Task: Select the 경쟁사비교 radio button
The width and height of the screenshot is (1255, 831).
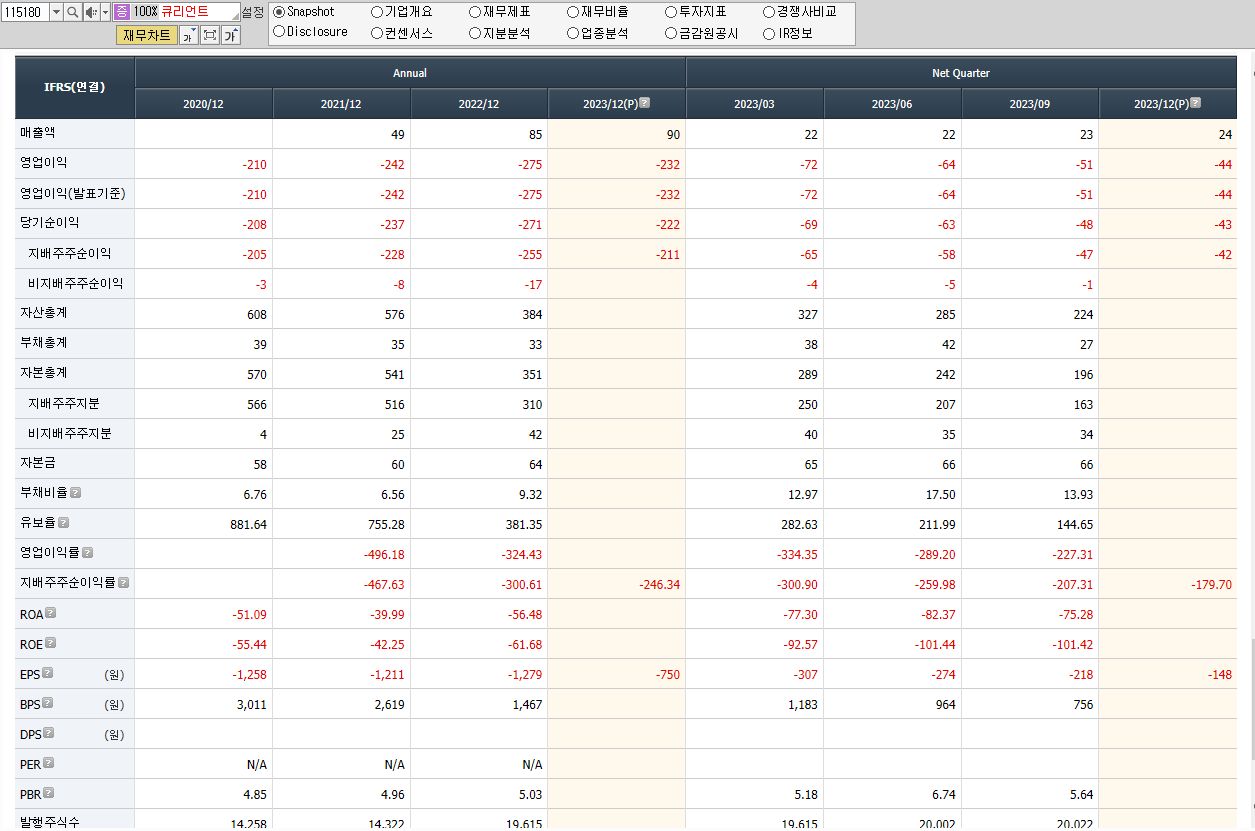Action: pos(768,12)
